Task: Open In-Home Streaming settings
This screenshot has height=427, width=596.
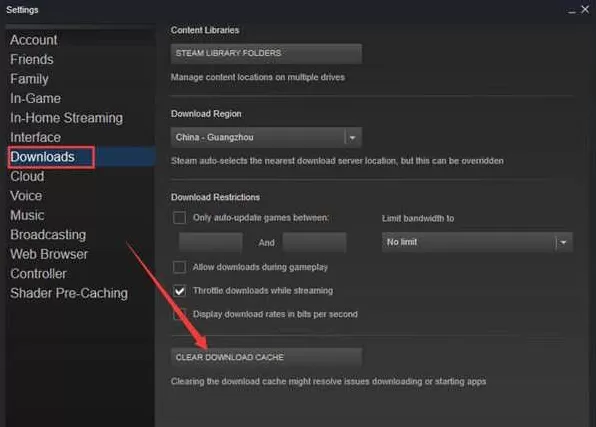Action: point(67,118)
